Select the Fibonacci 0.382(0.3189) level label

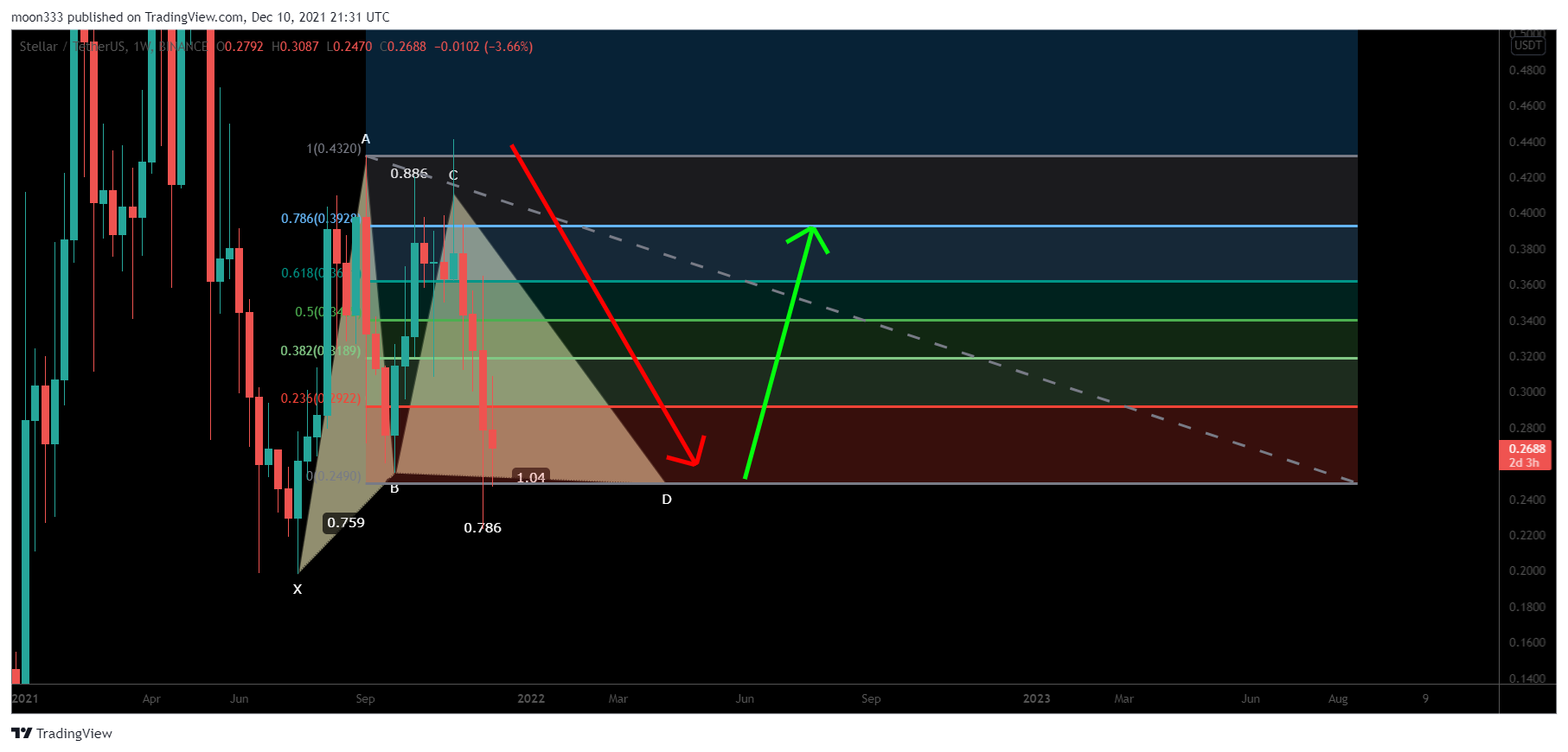click(x=321, y=351)
